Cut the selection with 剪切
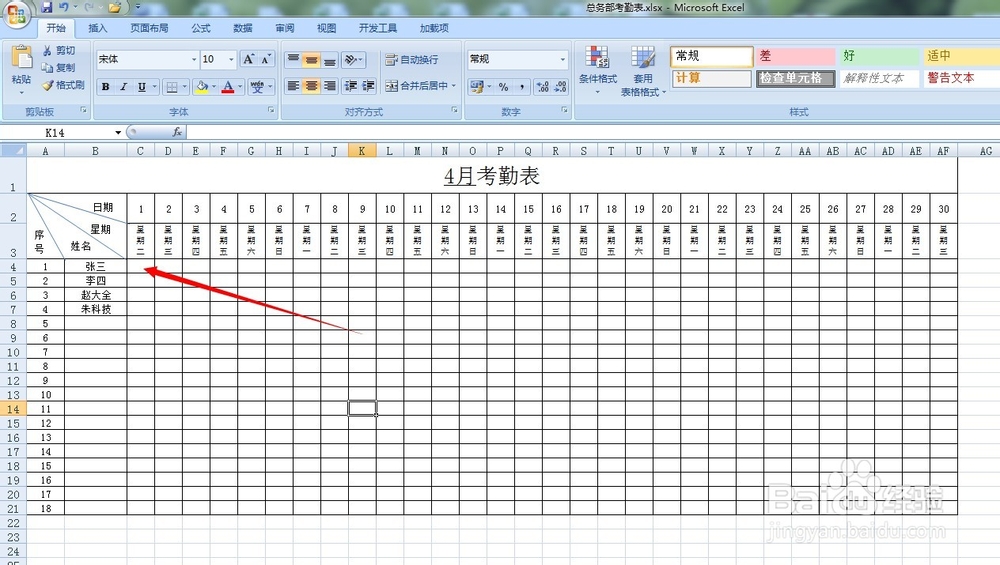Screen dimensions: 1000x565 click(x=59, y=50)
